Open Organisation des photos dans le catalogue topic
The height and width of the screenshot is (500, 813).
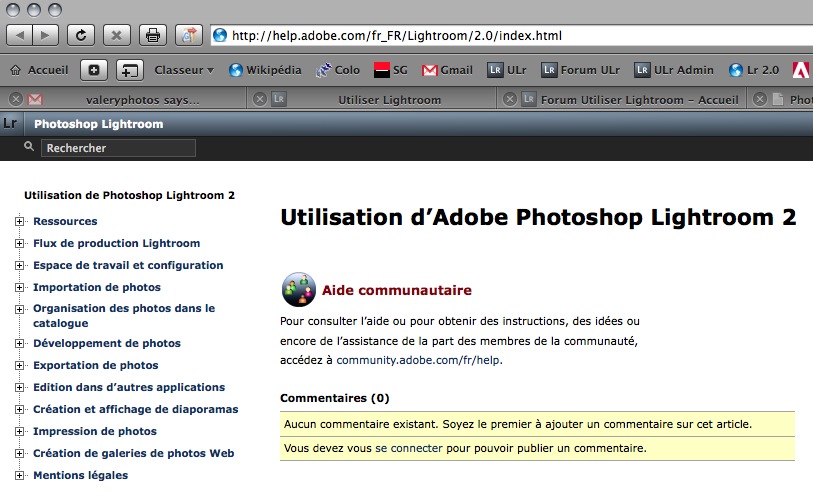(x=124, y=315)
